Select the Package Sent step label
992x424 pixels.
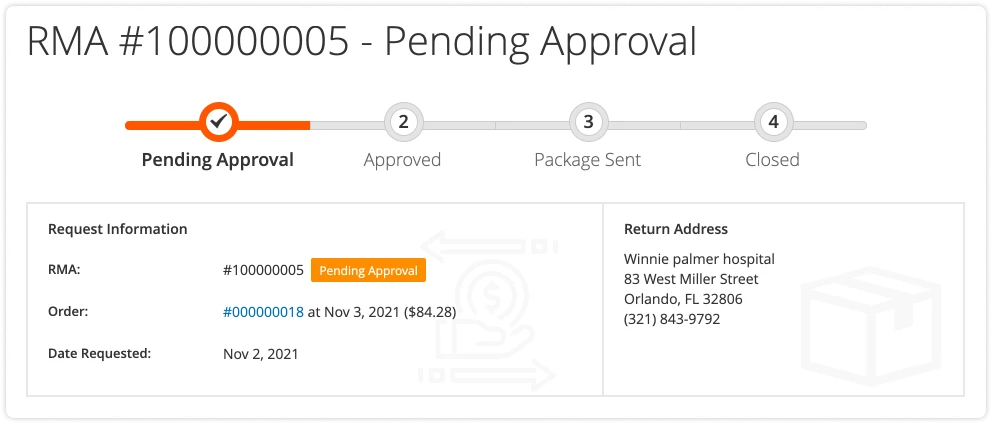tap(587, 160)
